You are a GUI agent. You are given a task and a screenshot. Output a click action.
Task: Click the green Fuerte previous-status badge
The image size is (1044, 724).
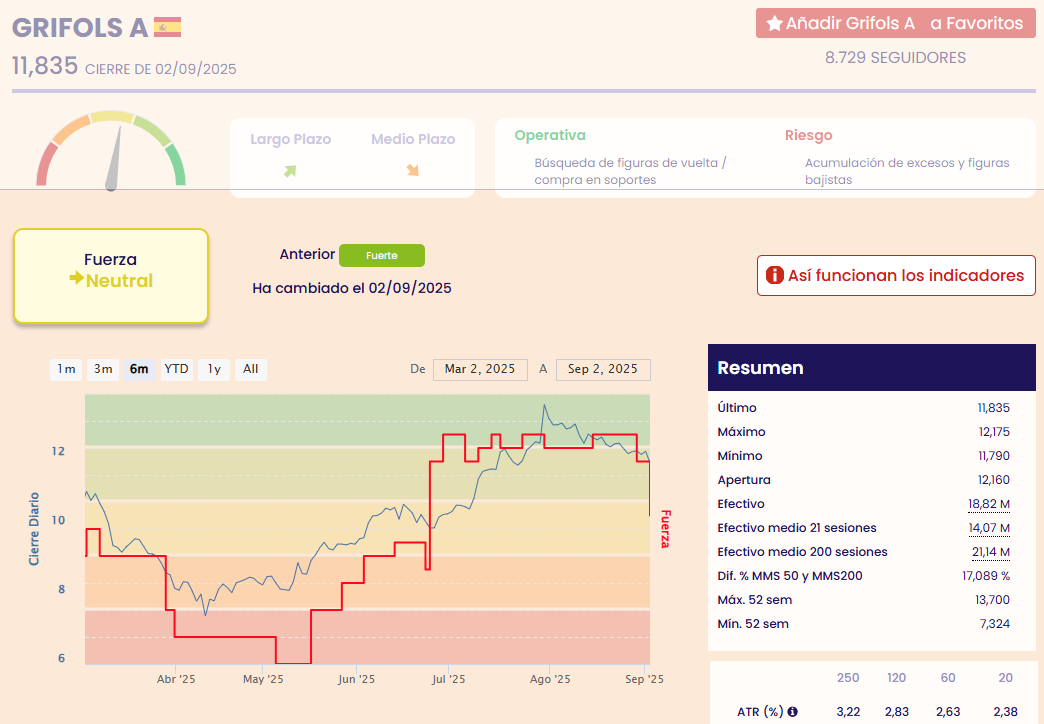tap(382, 255)
